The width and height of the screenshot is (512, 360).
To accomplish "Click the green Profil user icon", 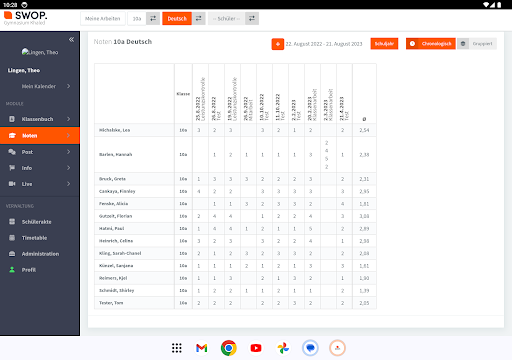I will [x=12, y=270].
